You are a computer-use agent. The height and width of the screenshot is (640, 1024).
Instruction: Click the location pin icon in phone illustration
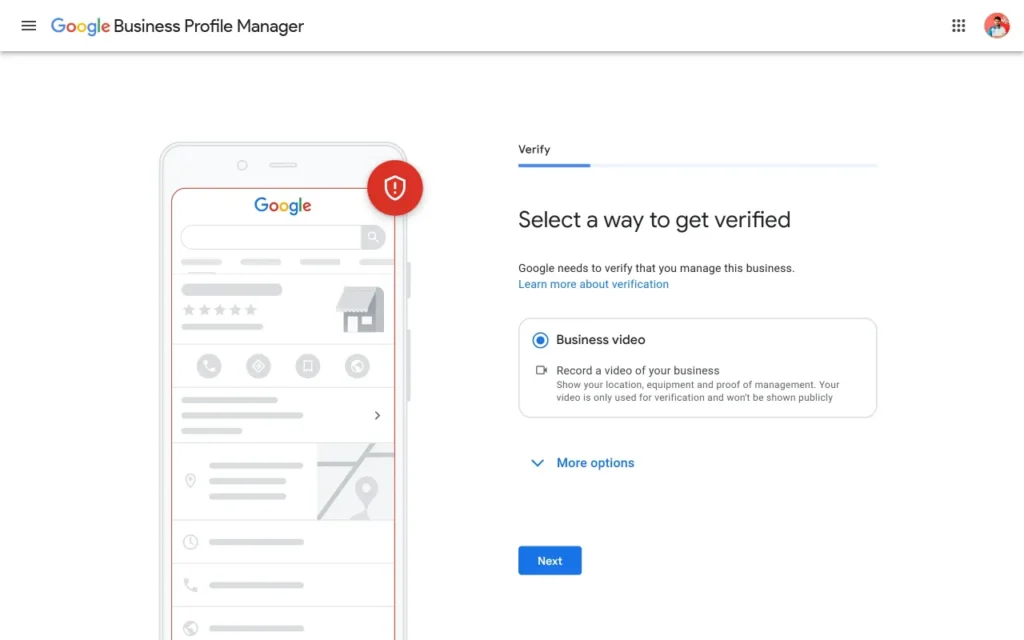[190, 481]
